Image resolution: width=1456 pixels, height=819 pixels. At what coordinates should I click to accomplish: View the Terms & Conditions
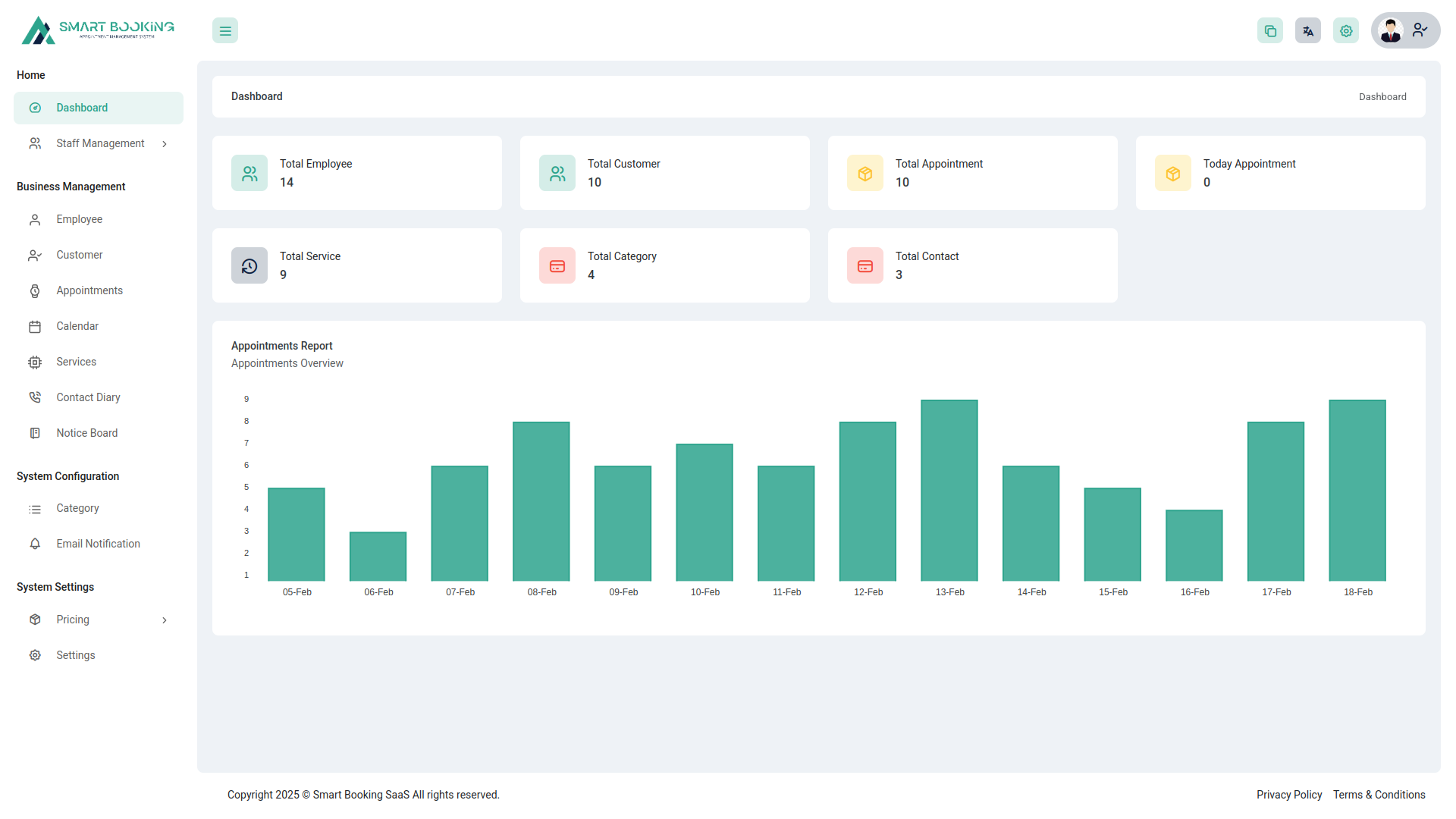point(1379,794)
